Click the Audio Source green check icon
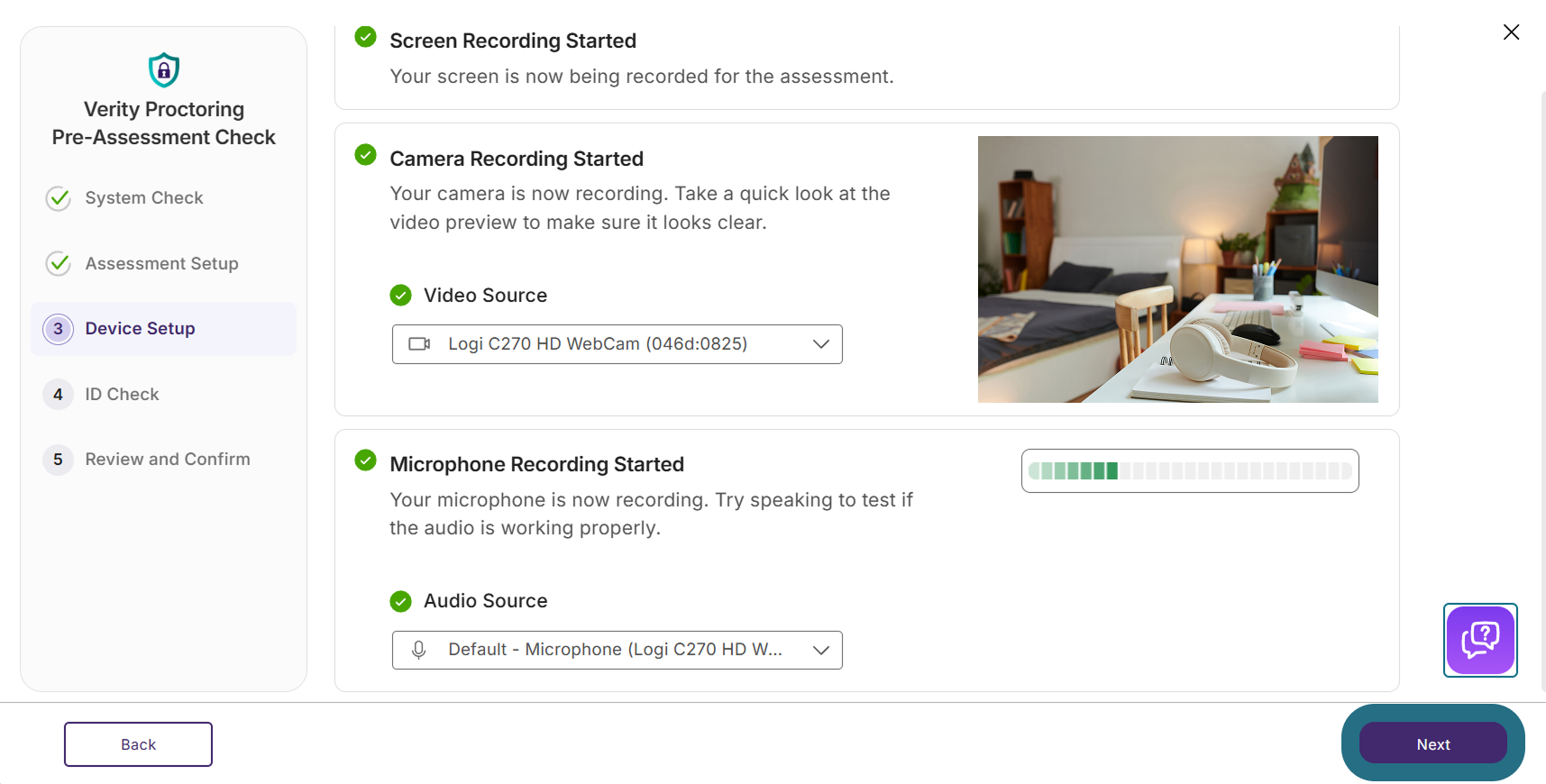The image size is (1546, 784). 400,601
